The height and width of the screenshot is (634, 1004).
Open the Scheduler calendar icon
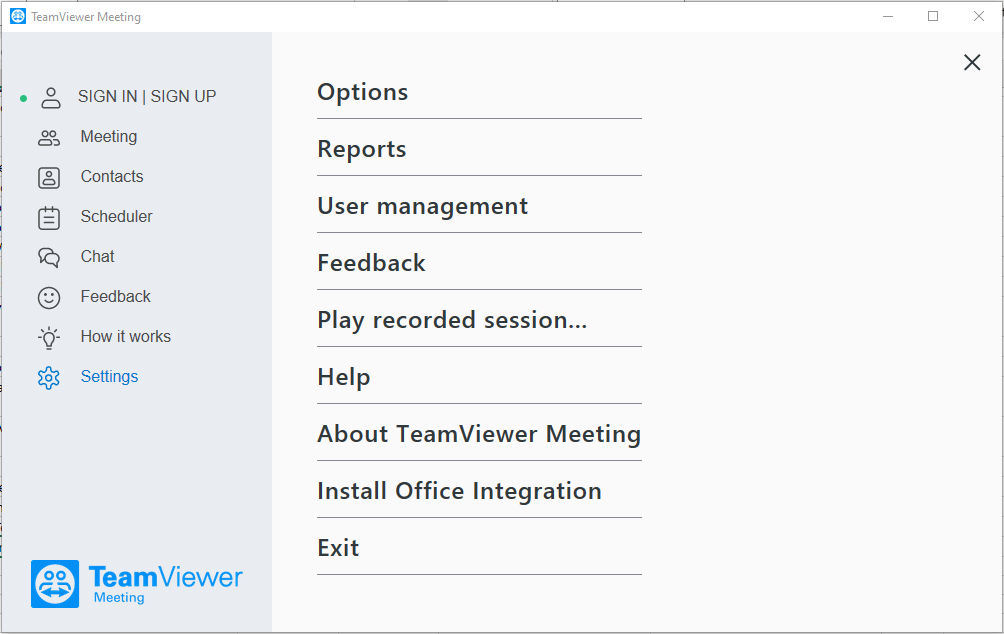tap(49, 218)
